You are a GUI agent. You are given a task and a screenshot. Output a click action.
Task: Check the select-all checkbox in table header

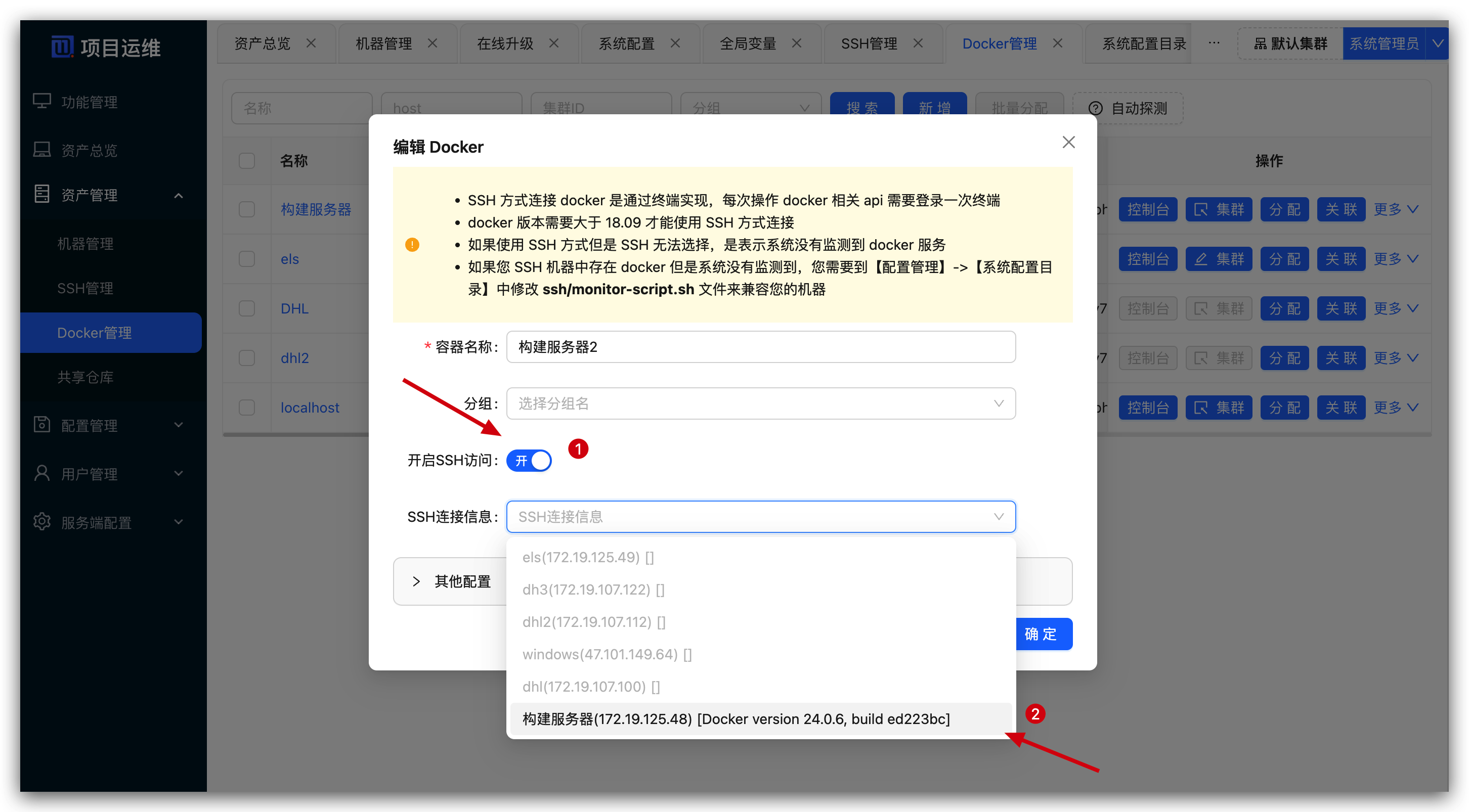pos(246,161)
